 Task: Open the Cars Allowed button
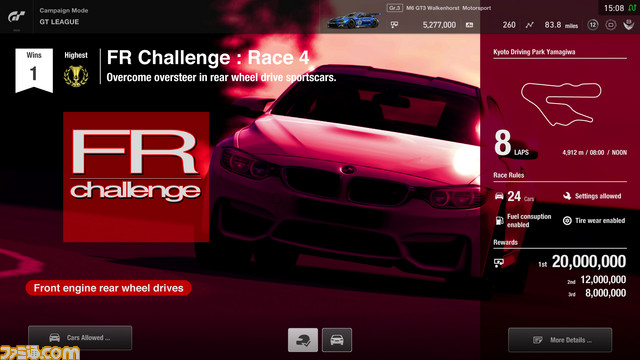[x=80, y=338]
